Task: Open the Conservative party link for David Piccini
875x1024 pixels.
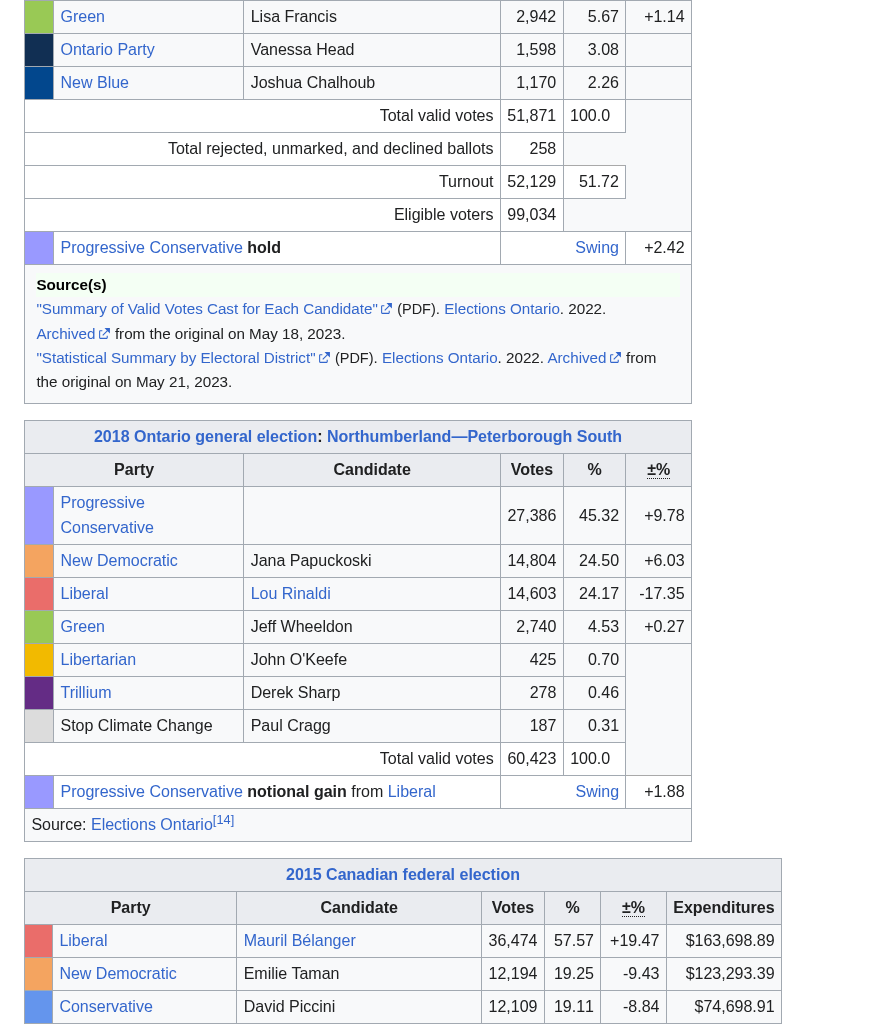Action: 106,1007
